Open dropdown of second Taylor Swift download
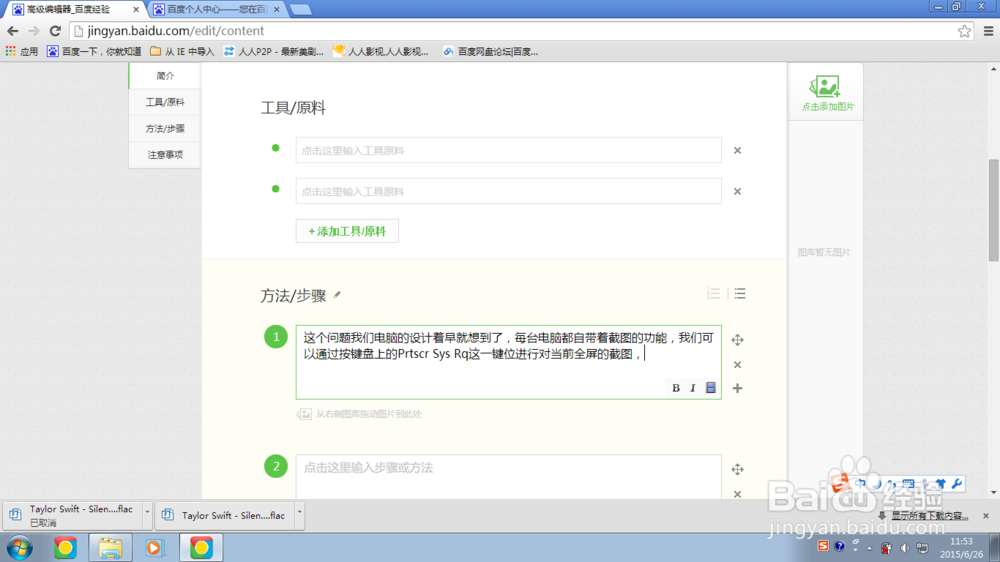This screenshot has width=1000, height=562. (x=299, y=514)
